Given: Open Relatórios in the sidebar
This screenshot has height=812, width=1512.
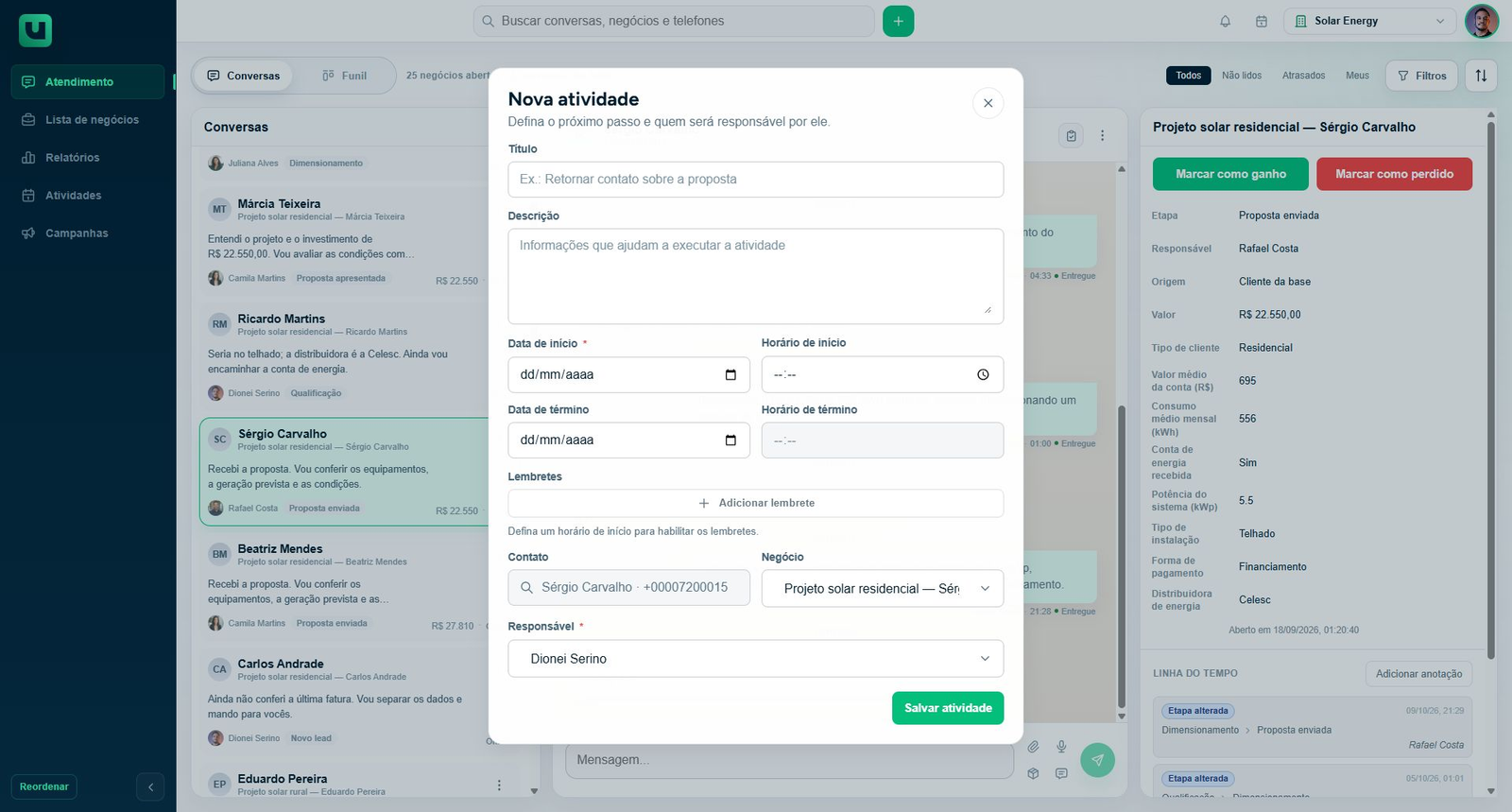Looking at the screenshot, I should point(88,158).
